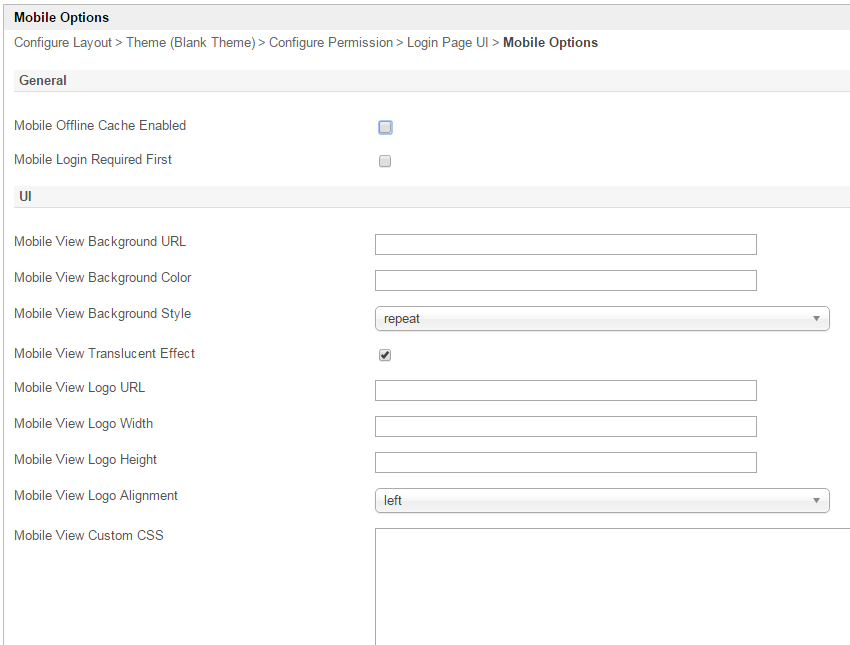Expand the Mobile View Logo Alignment dropdown

click(x=601, y=500)
